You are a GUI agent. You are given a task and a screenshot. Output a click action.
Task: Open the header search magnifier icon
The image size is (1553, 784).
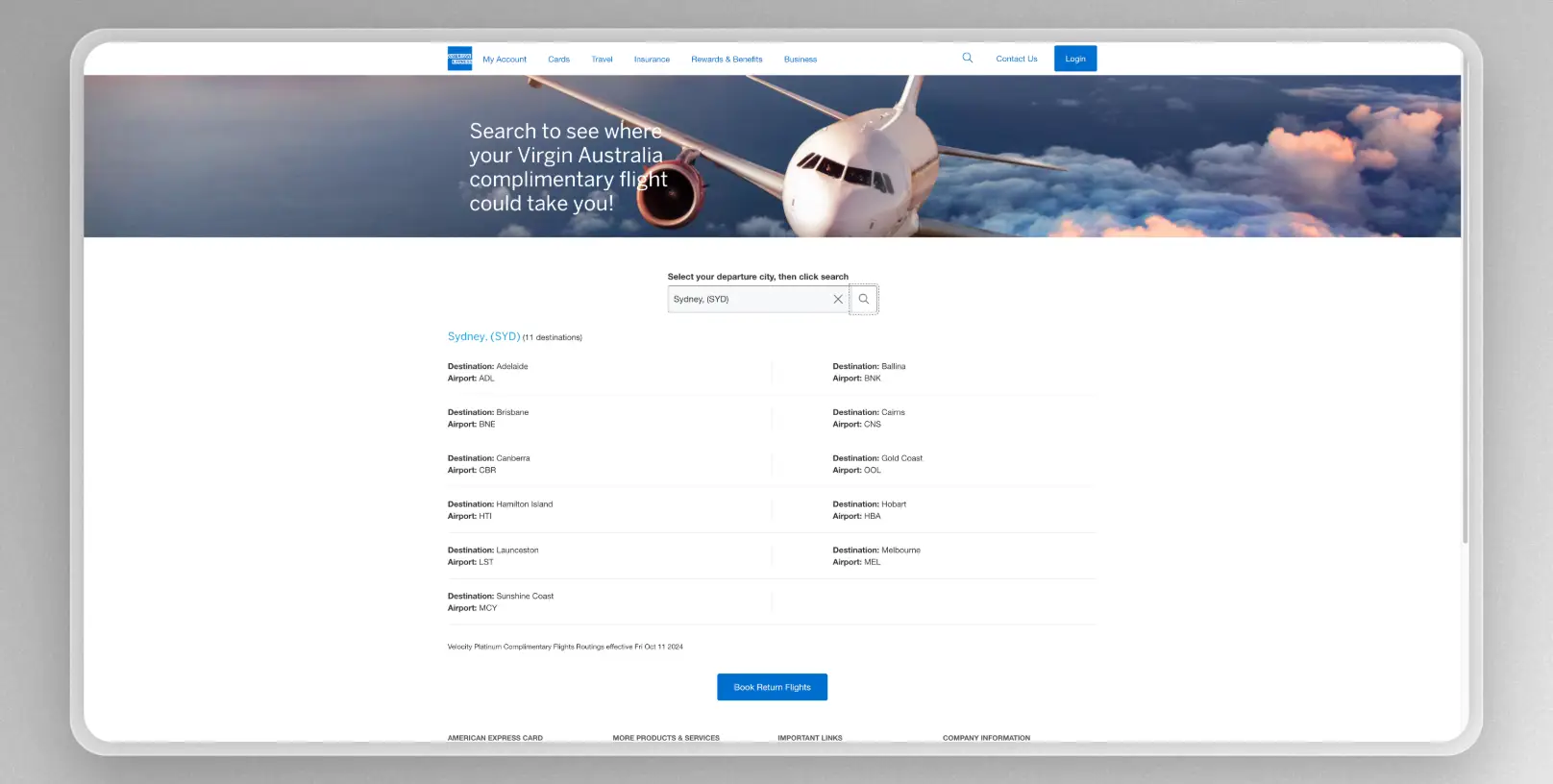point(968,58)
